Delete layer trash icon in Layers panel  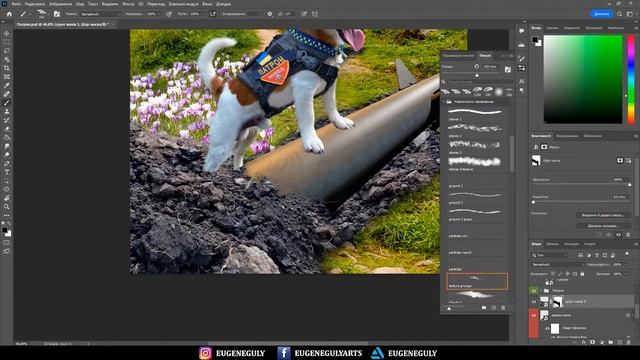click(x=629, y=342)
